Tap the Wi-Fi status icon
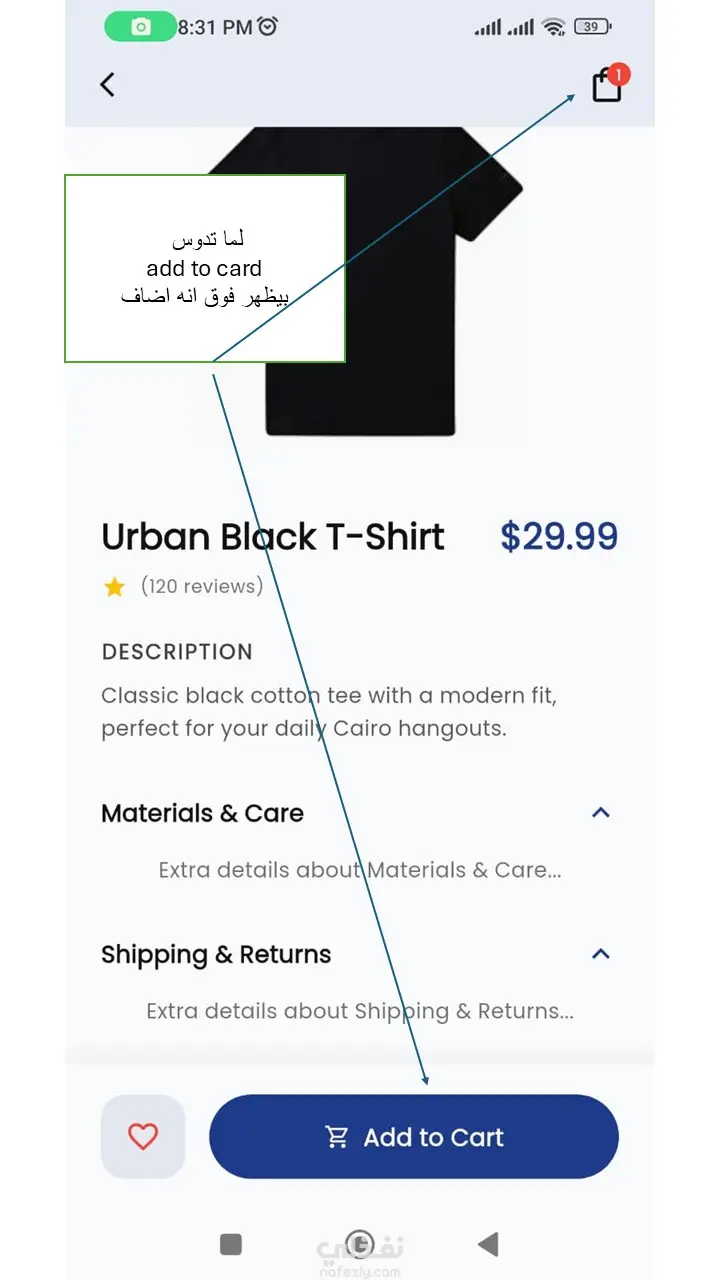 pos(554,27)
